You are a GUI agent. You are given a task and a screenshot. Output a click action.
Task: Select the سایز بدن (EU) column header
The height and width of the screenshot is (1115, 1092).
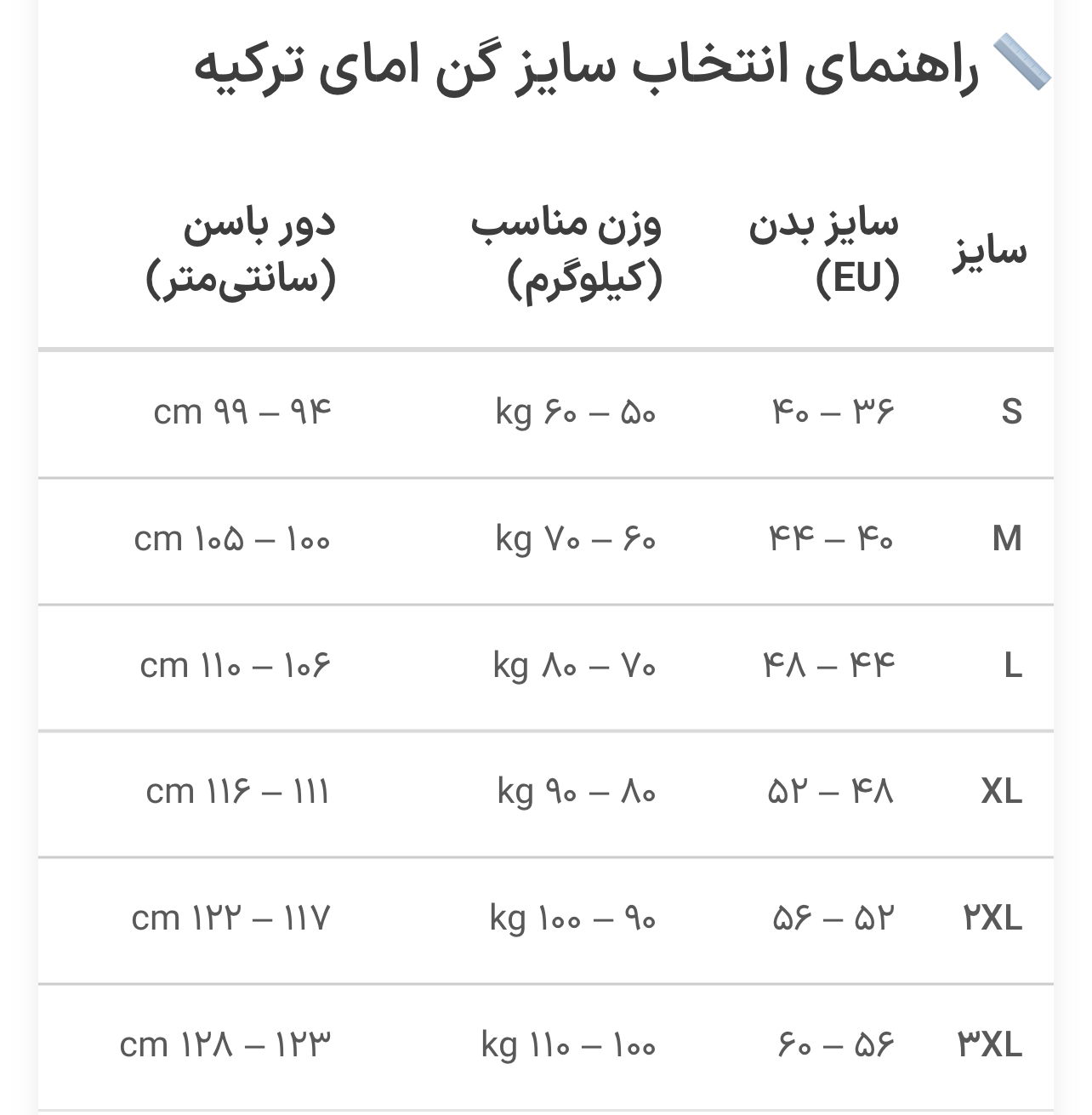(x=823, y=252)
